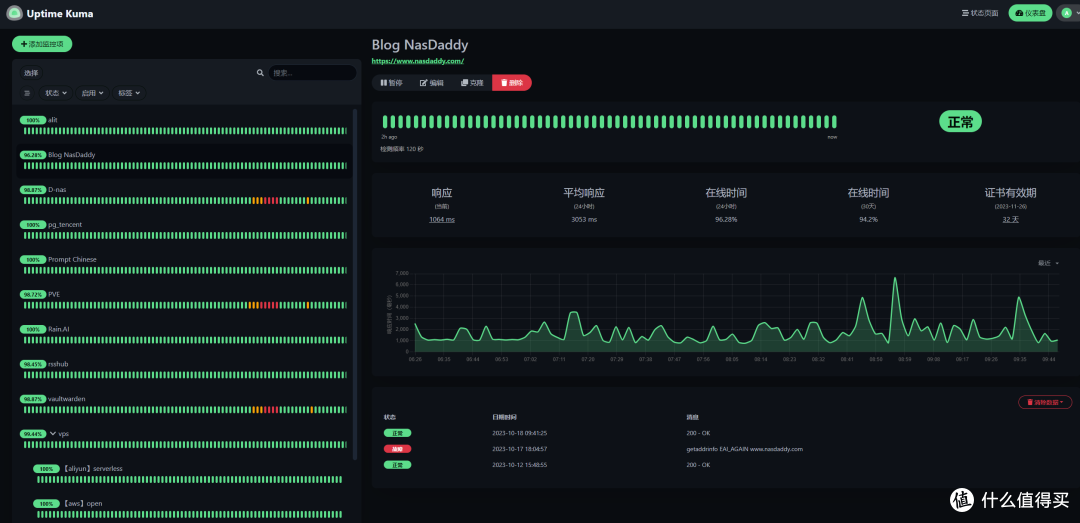Click the 检测频率 120 秒 text
This screenshot has width=1080, height=523.
pyautogui.click(x=402, y=149)
